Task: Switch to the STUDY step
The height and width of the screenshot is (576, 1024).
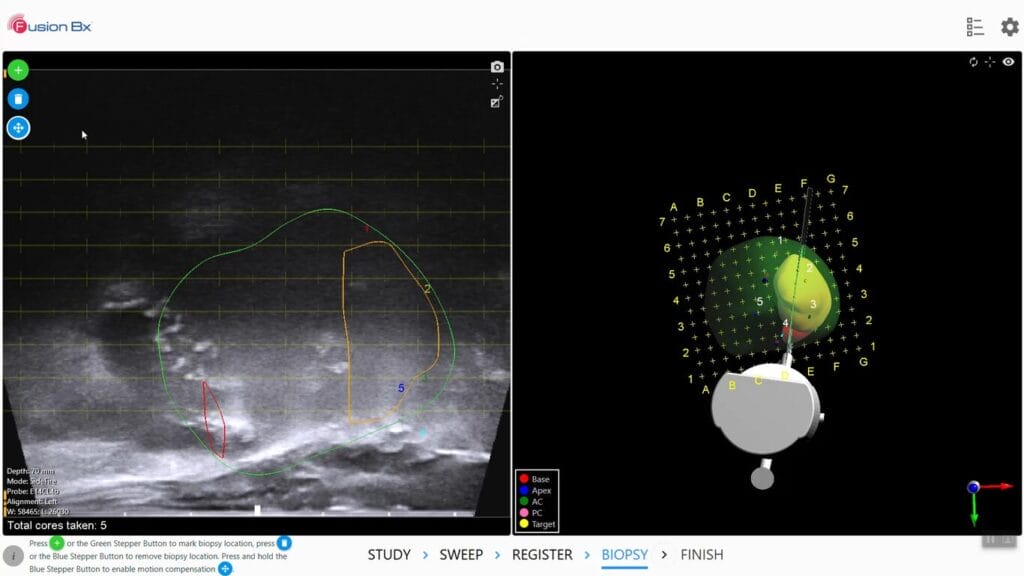Action: tap(389, 554)
